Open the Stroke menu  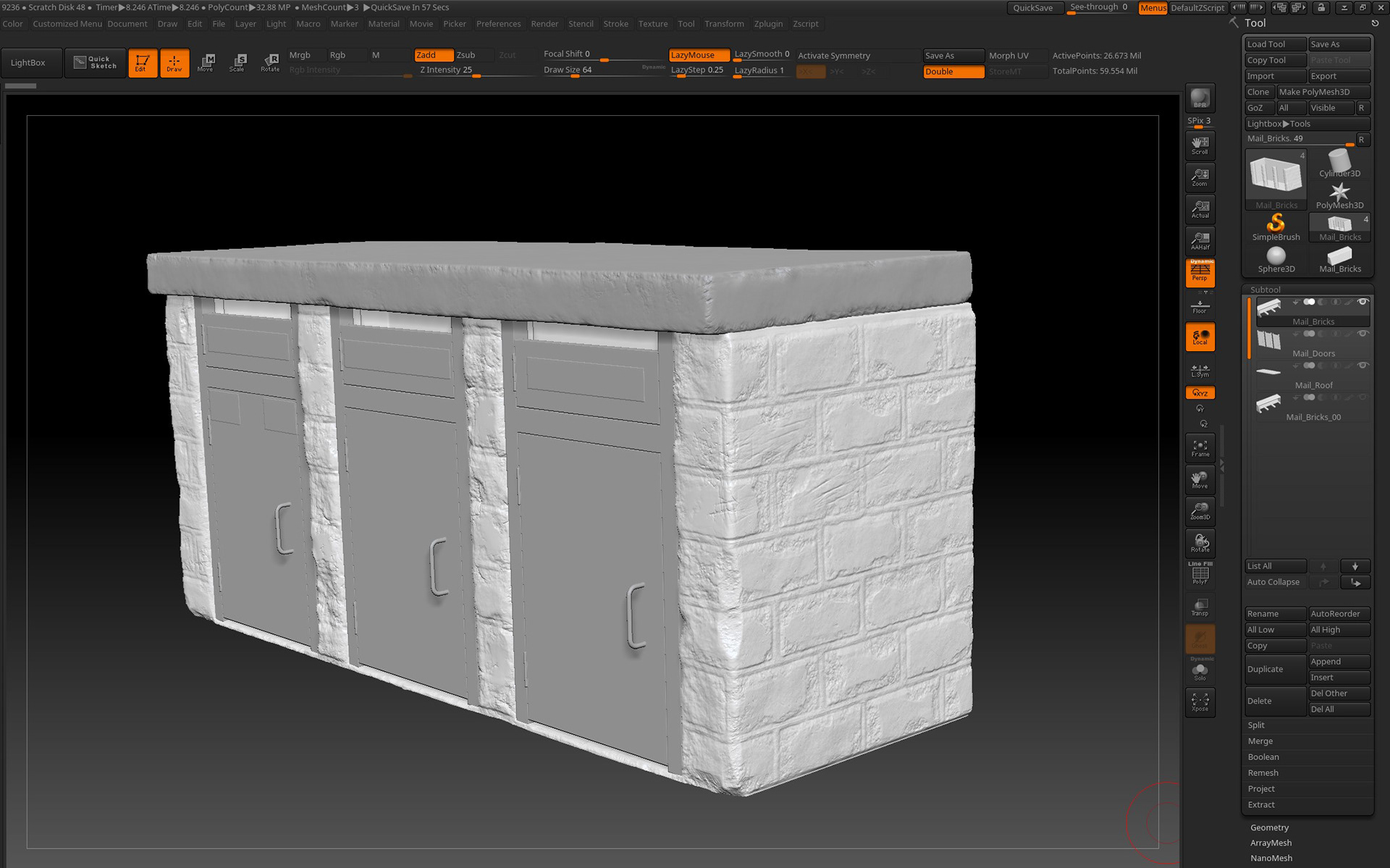pos(615,24)
